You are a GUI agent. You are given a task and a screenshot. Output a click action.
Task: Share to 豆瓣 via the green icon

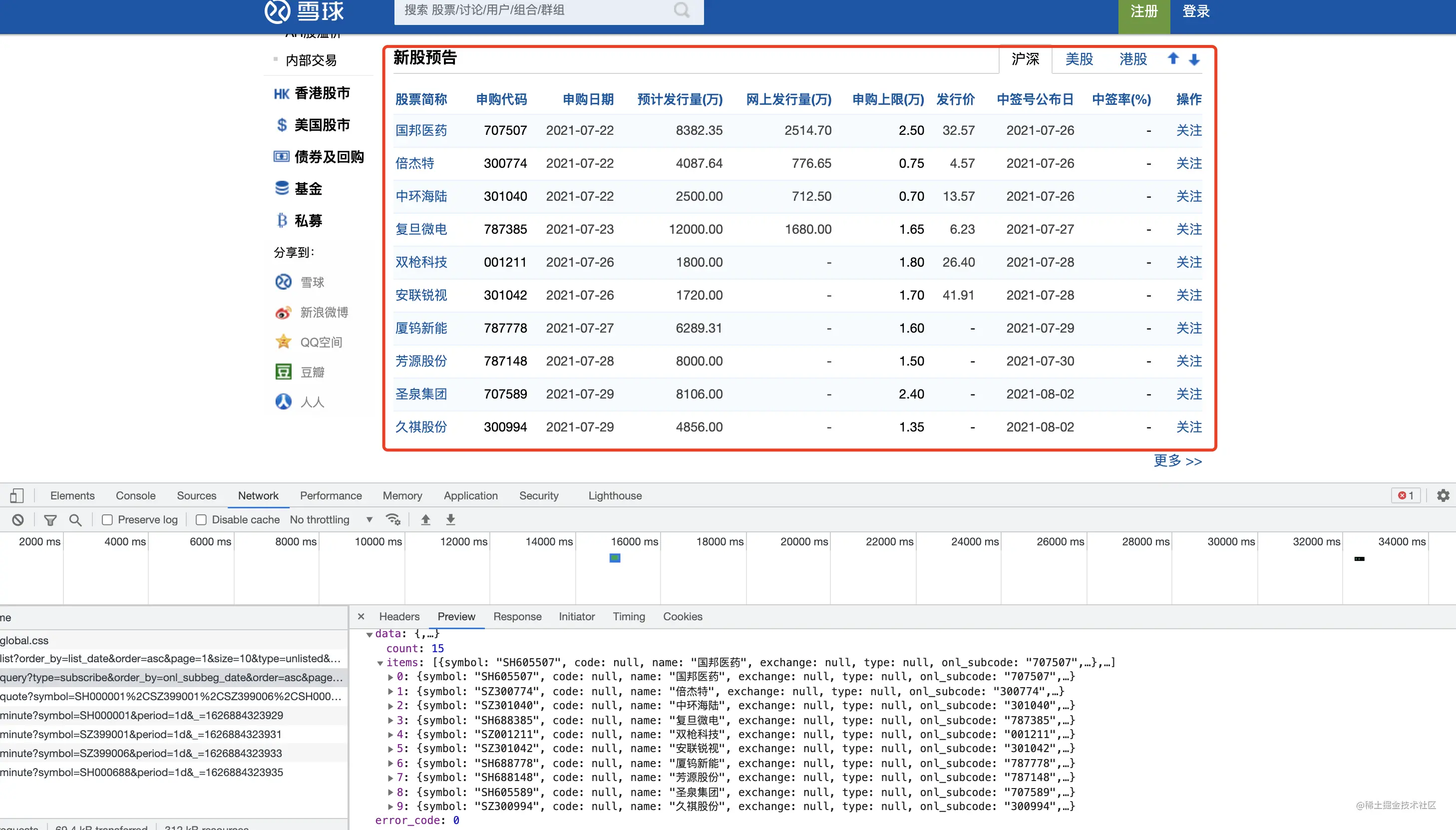283,372
